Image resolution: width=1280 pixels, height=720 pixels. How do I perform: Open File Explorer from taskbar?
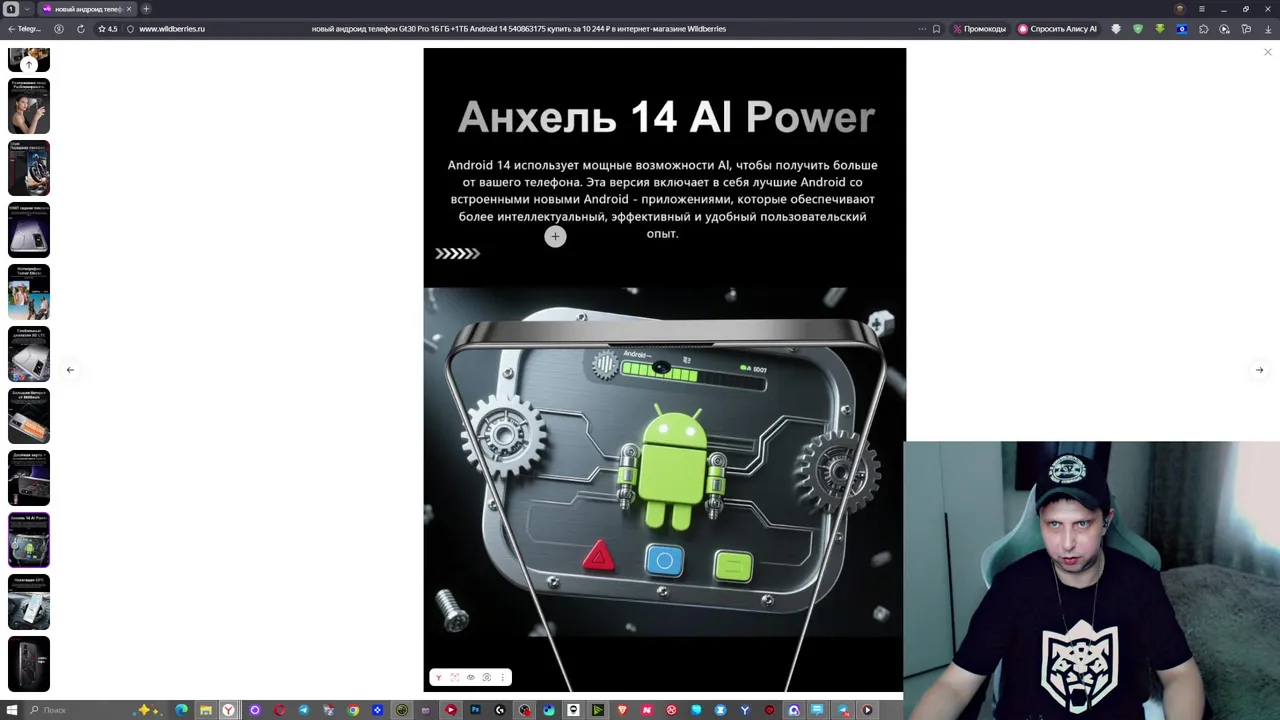205,710
